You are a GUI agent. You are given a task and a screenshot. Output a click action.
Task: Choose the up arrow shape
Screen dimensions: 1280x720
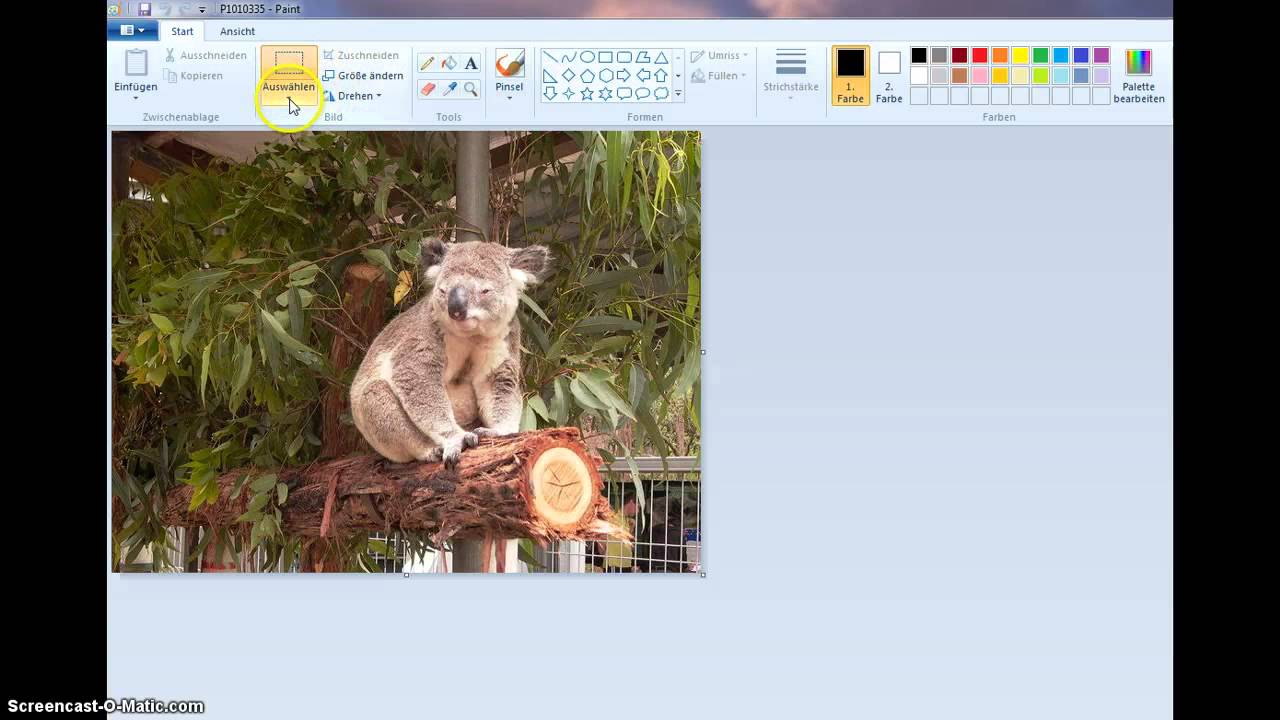[x=661, y=75]
